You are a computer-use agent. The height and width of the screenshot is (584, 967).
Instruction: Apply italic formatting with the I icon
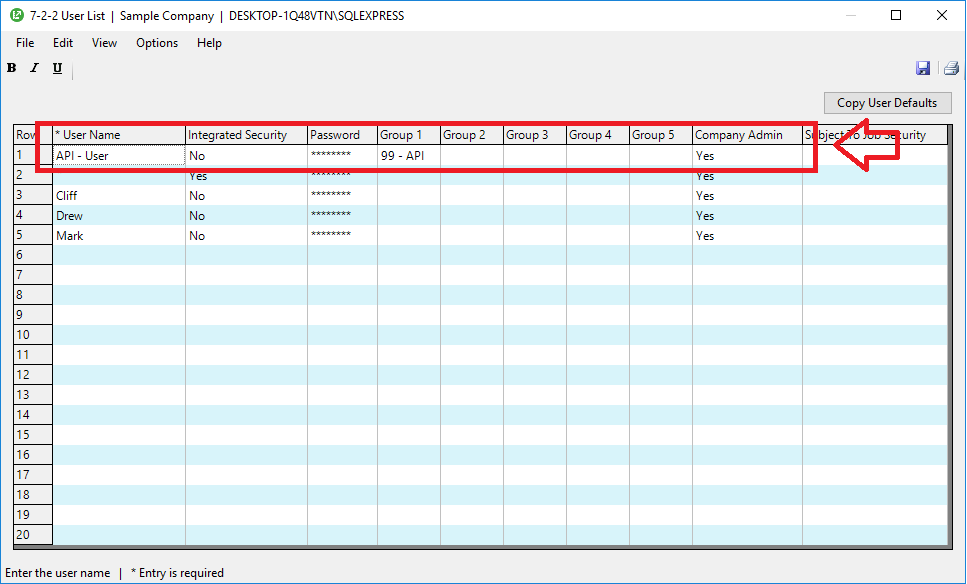[x=33, y=67]
